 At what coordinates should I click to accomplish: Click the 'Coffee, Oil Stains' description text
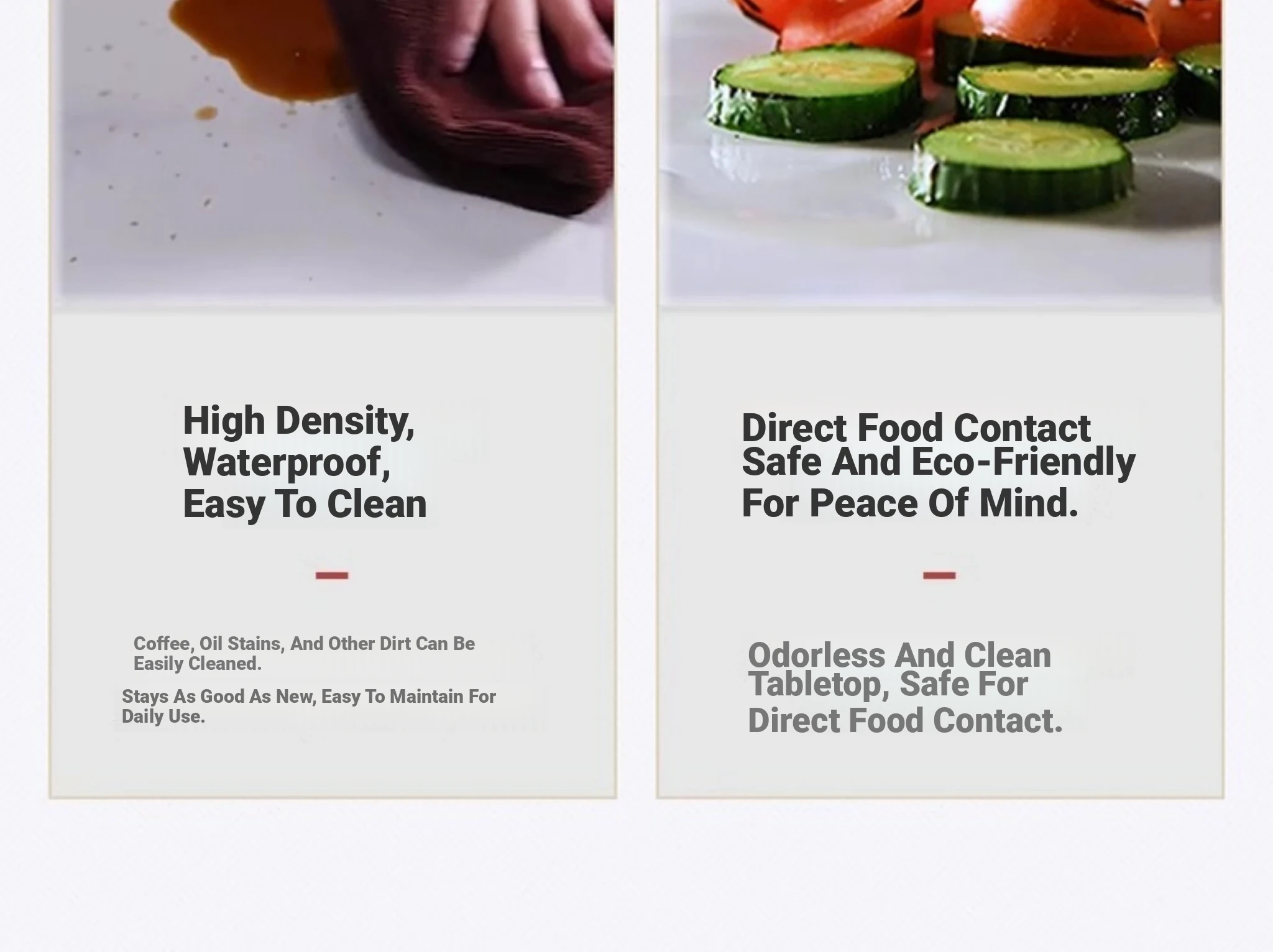pyautogui.click(x=304, y=653)
